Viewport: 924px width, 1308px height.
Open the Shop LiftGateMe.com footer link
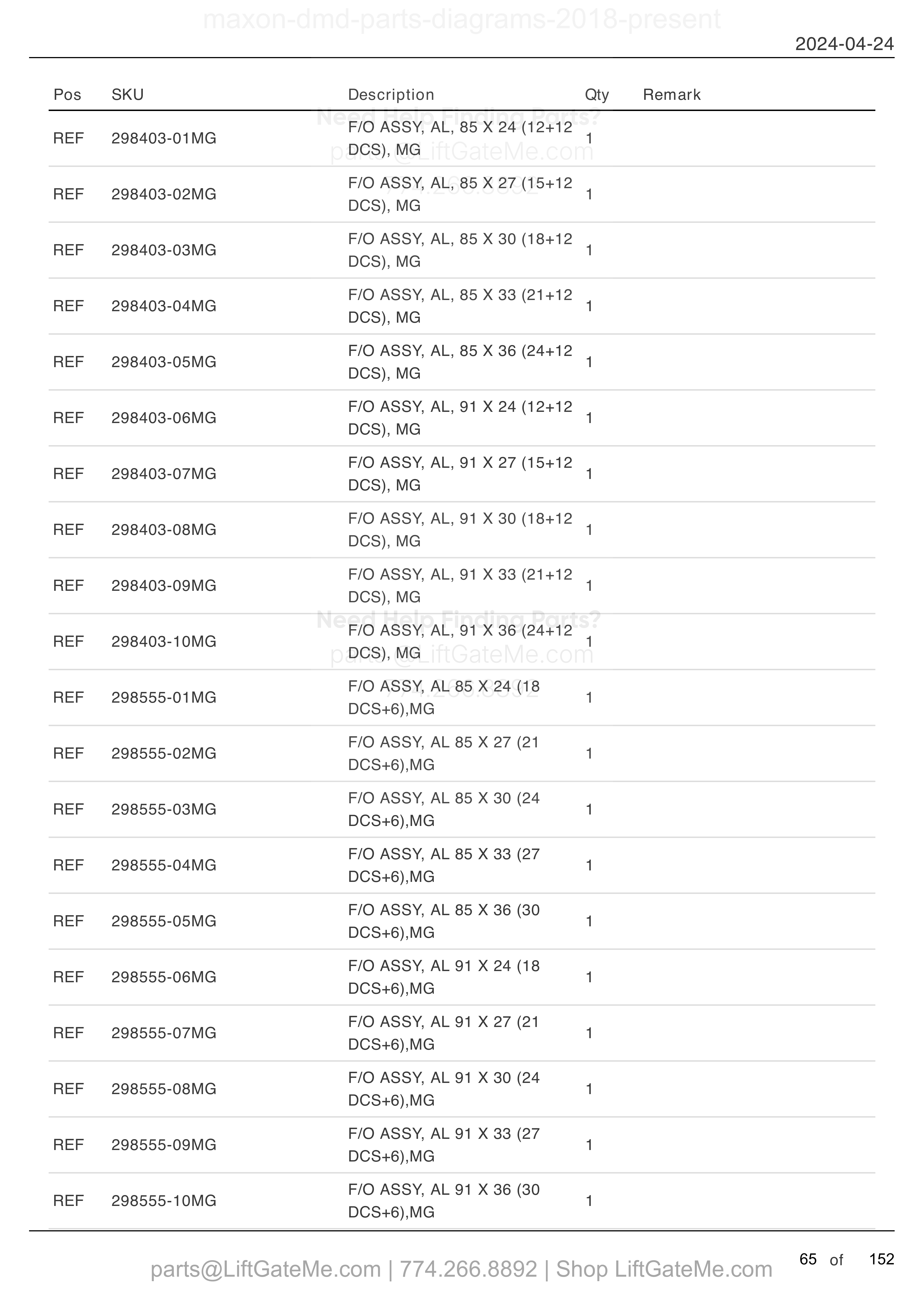coord(664,1270)
